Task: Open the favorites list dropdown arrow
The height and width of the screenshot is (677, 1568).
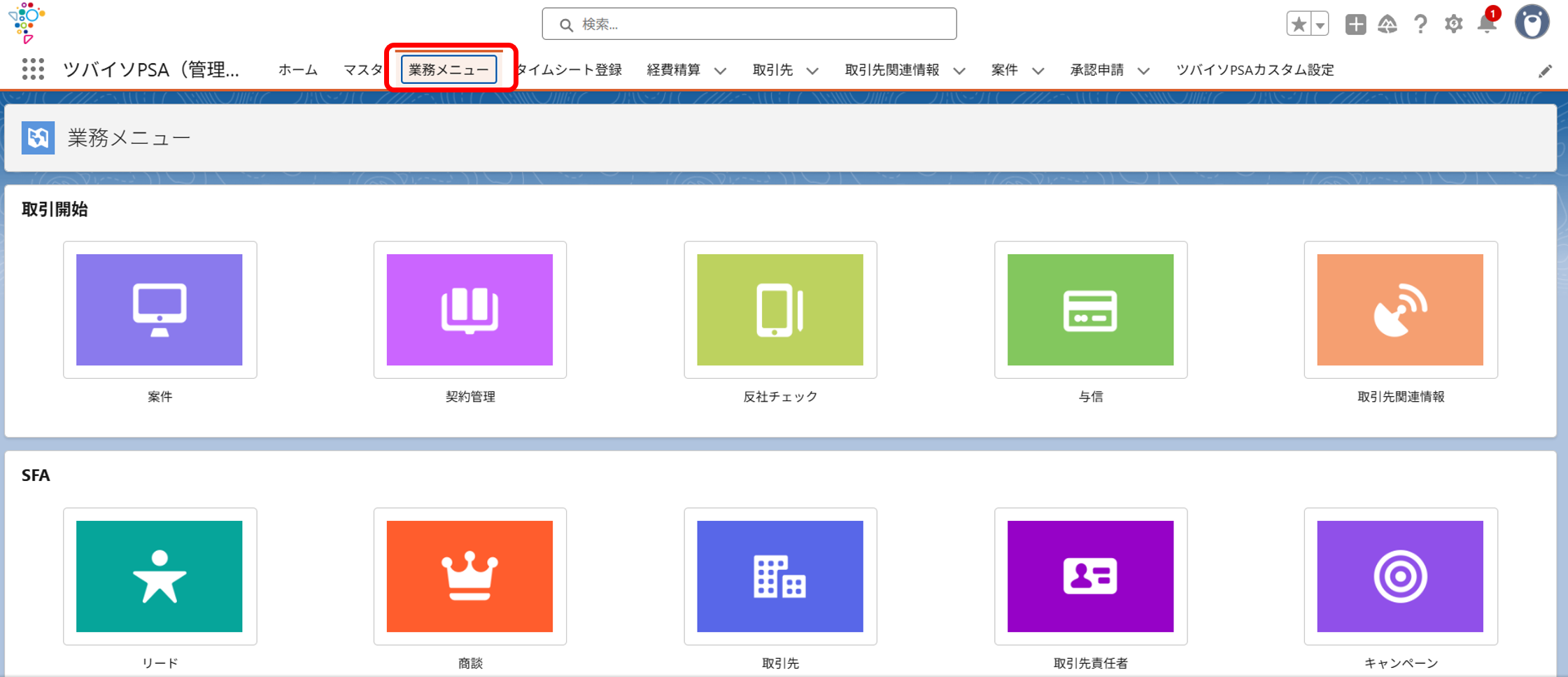Action: point(1320,25)
